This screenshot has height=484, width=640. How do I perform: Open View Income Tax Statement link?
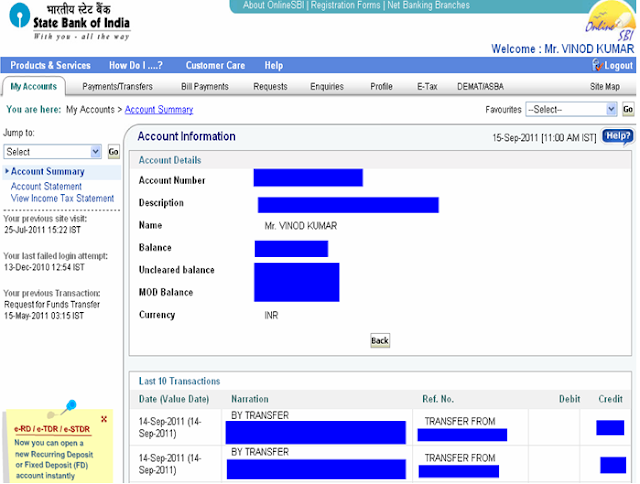(x=62, y=198)
